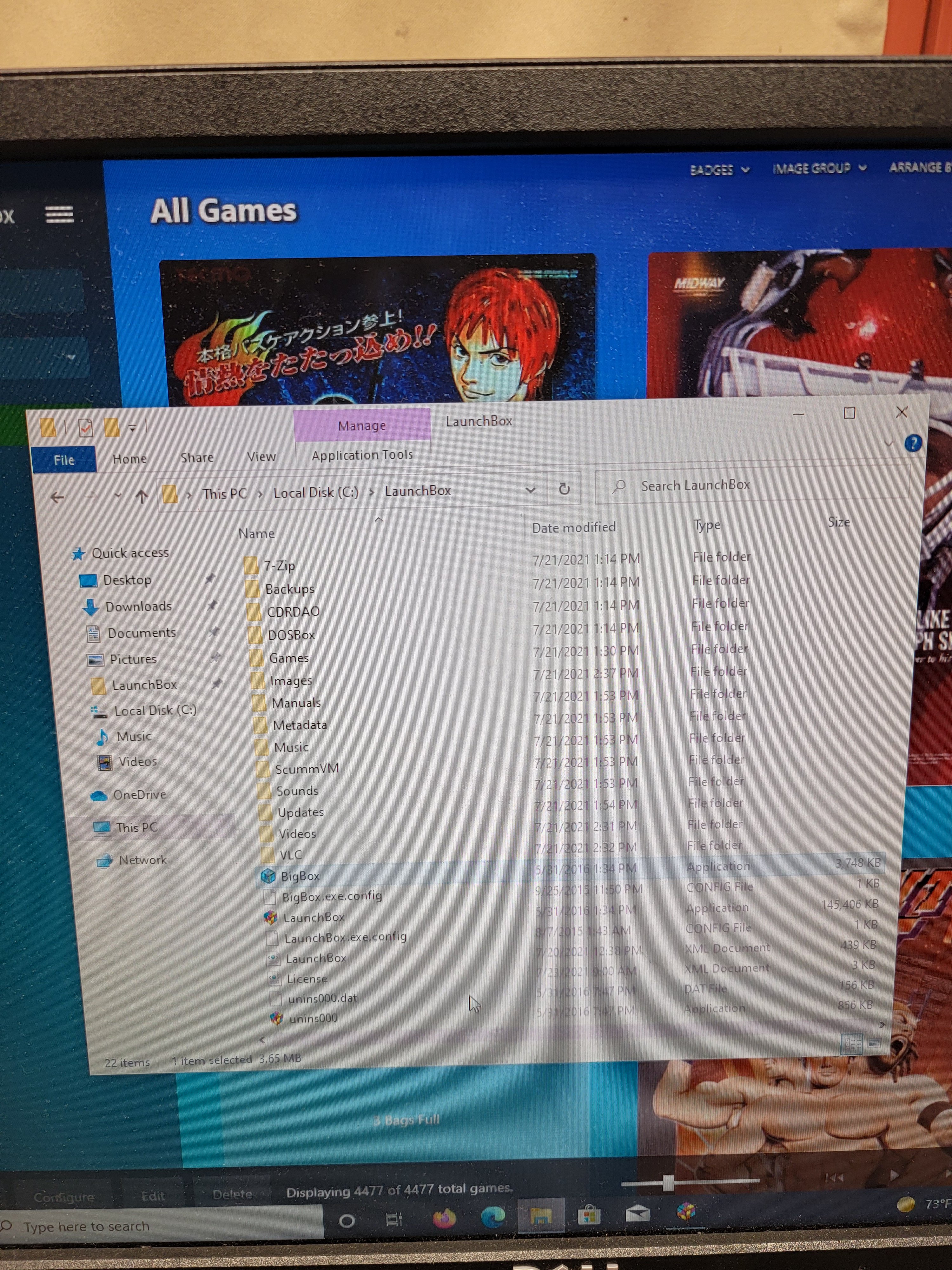Open the address bar history dropdown
The height and width of the screenshot is (1270, 952).
[x=530, y=490]
